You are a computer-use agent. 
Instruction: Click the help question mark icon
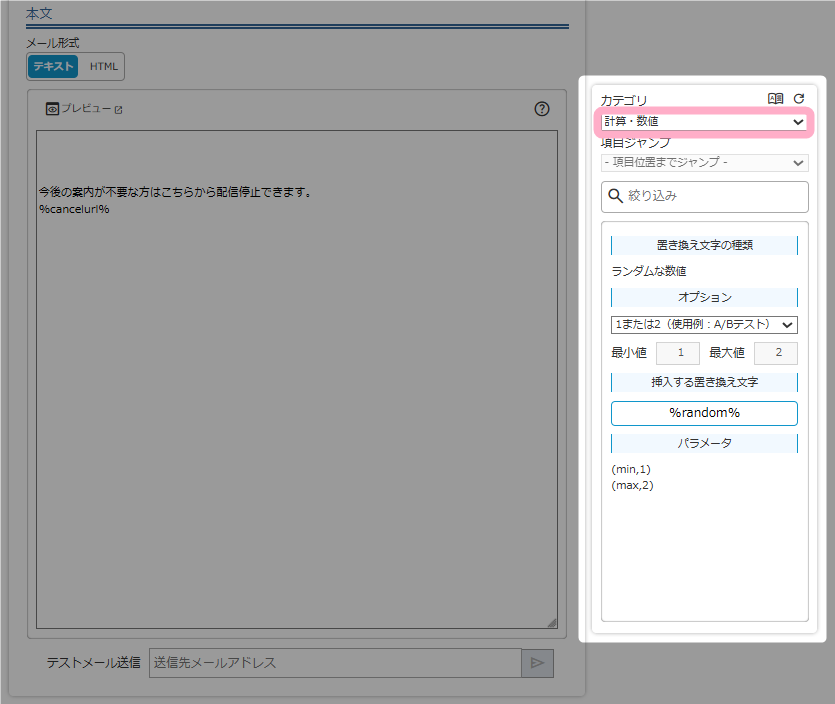[542, 109]
